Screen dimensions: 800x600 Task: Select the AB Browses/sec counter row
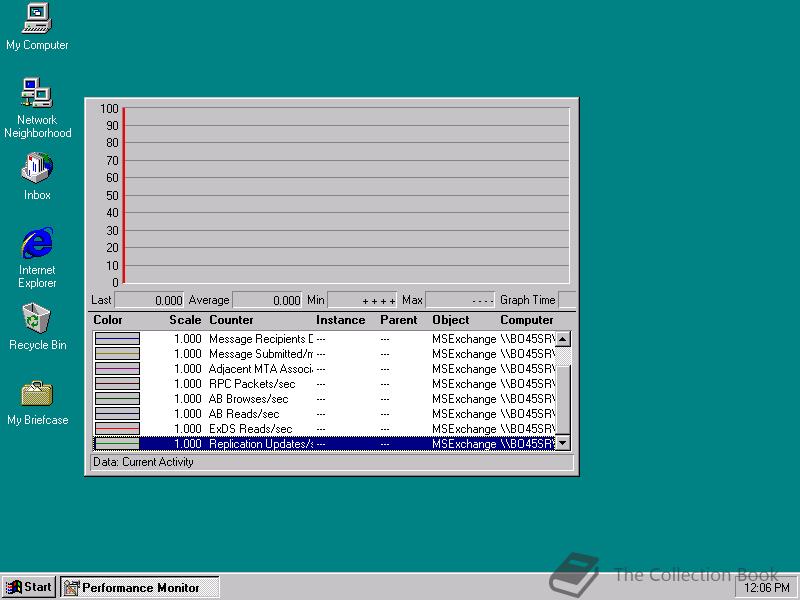coord(324,398)
